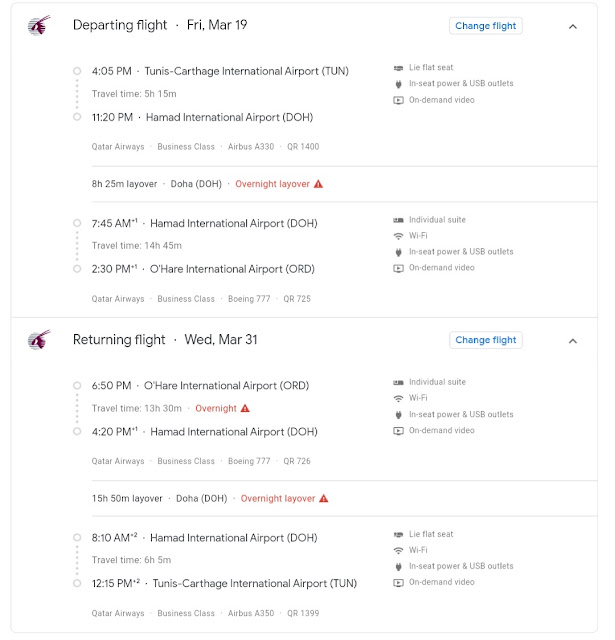Change the departing flight on Mar 19
Screen dimensions: 615x640
point(486,26)
